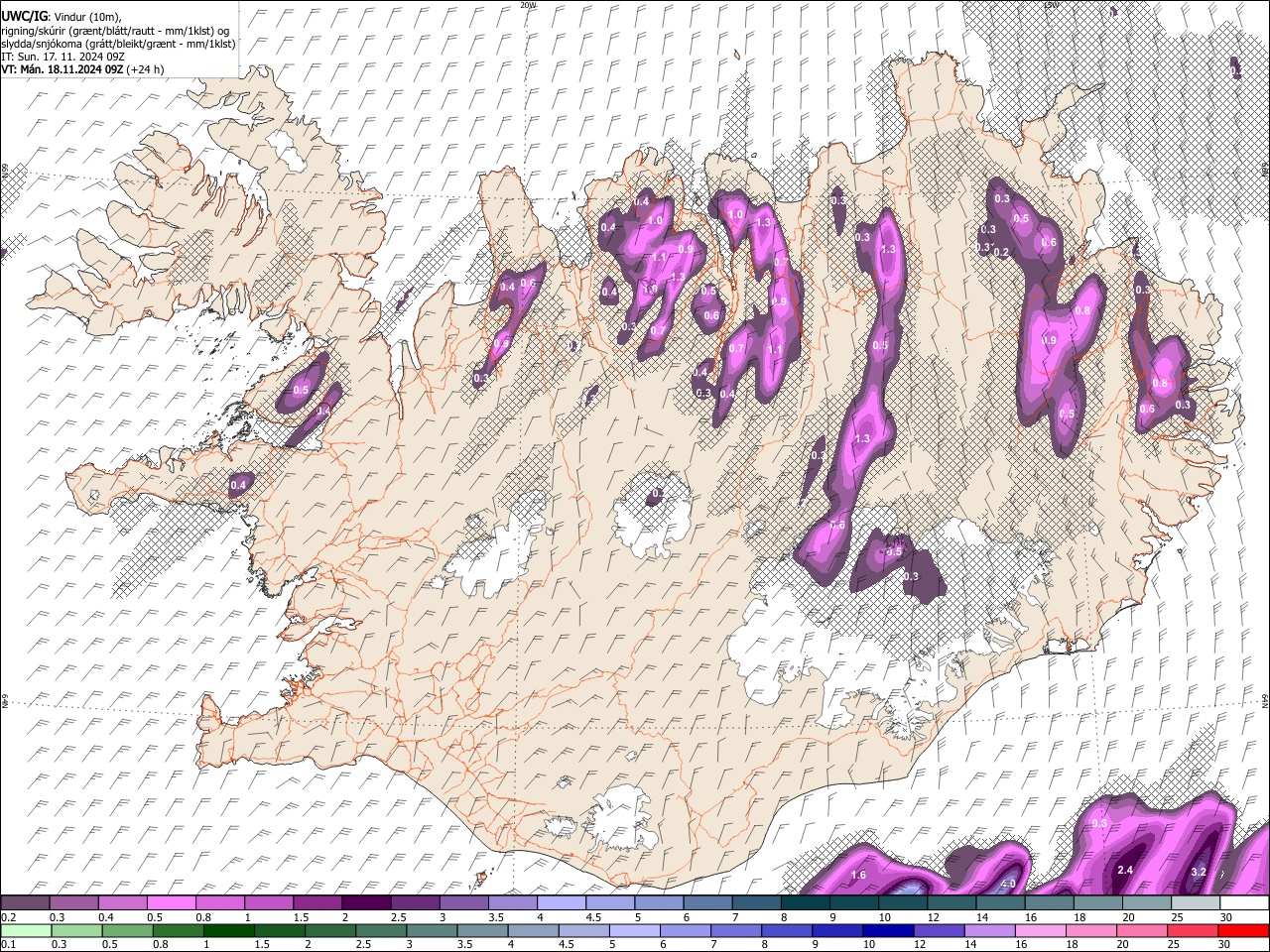
Task: Select the white upper swatch labeled 30
Action: point(1244,902)
